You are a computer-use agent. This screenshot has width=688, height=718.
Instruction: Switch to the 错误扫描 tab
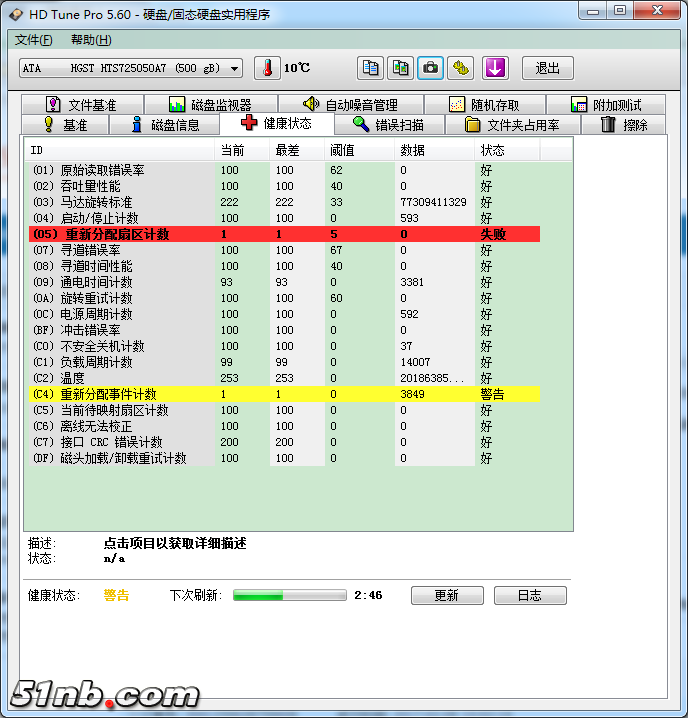pyautogui.click(x=389, y=125)
